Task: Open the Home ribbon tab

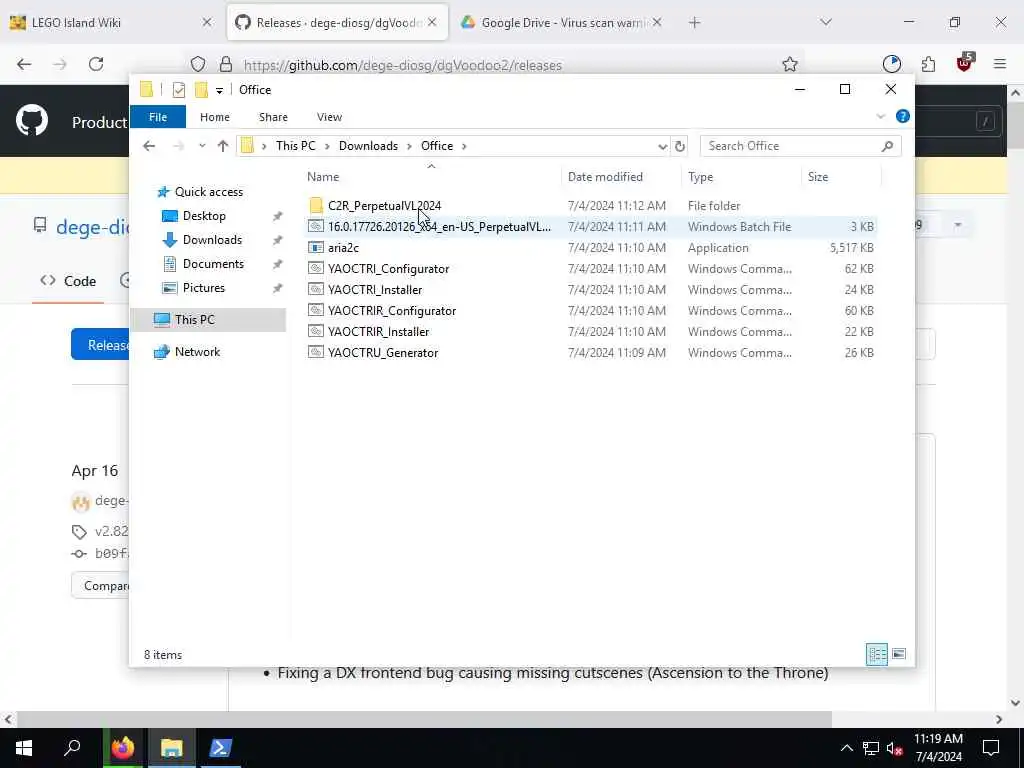Action: point(215,117)
